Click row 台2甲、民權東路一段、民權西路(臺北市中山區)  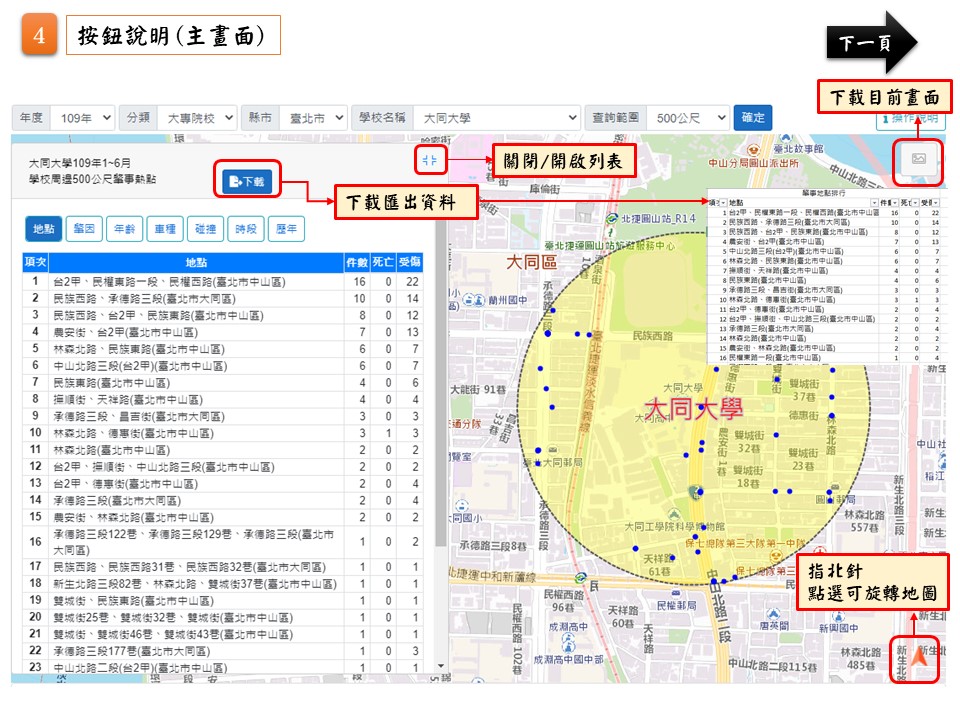coord(223,282)
